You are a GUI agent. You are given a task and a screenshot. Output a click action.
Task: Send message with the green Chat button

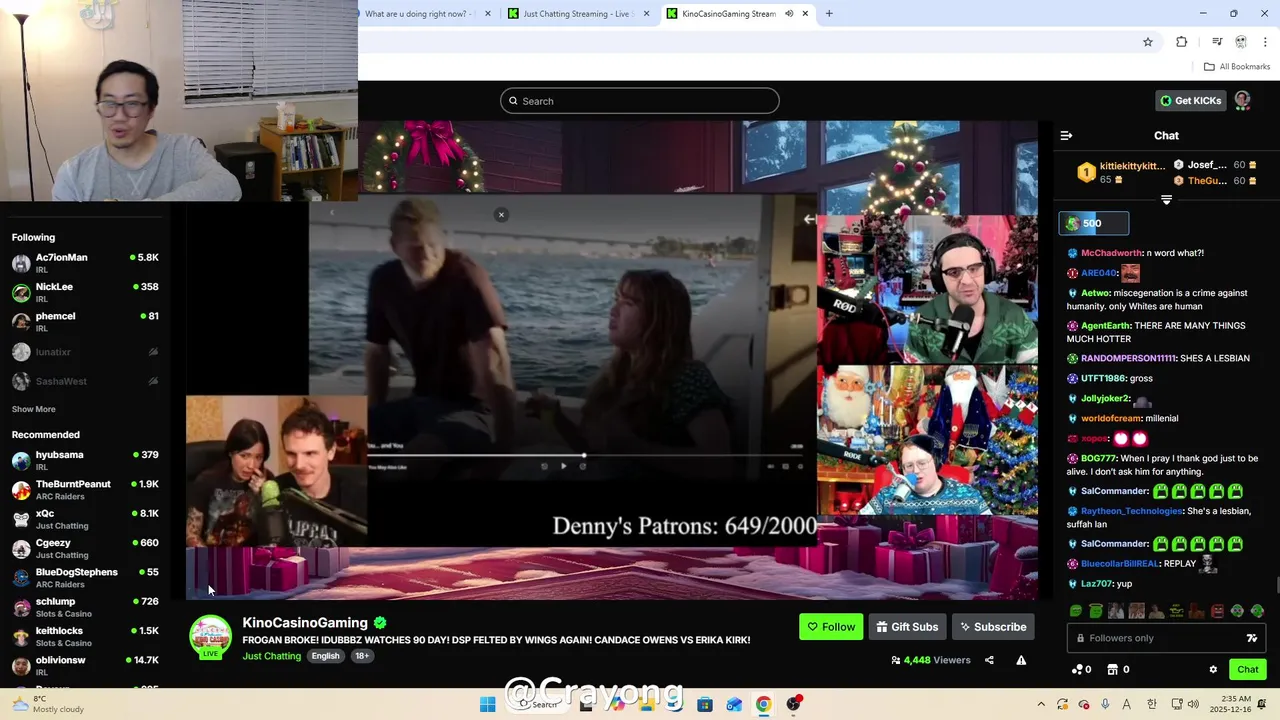(1247, 669)
